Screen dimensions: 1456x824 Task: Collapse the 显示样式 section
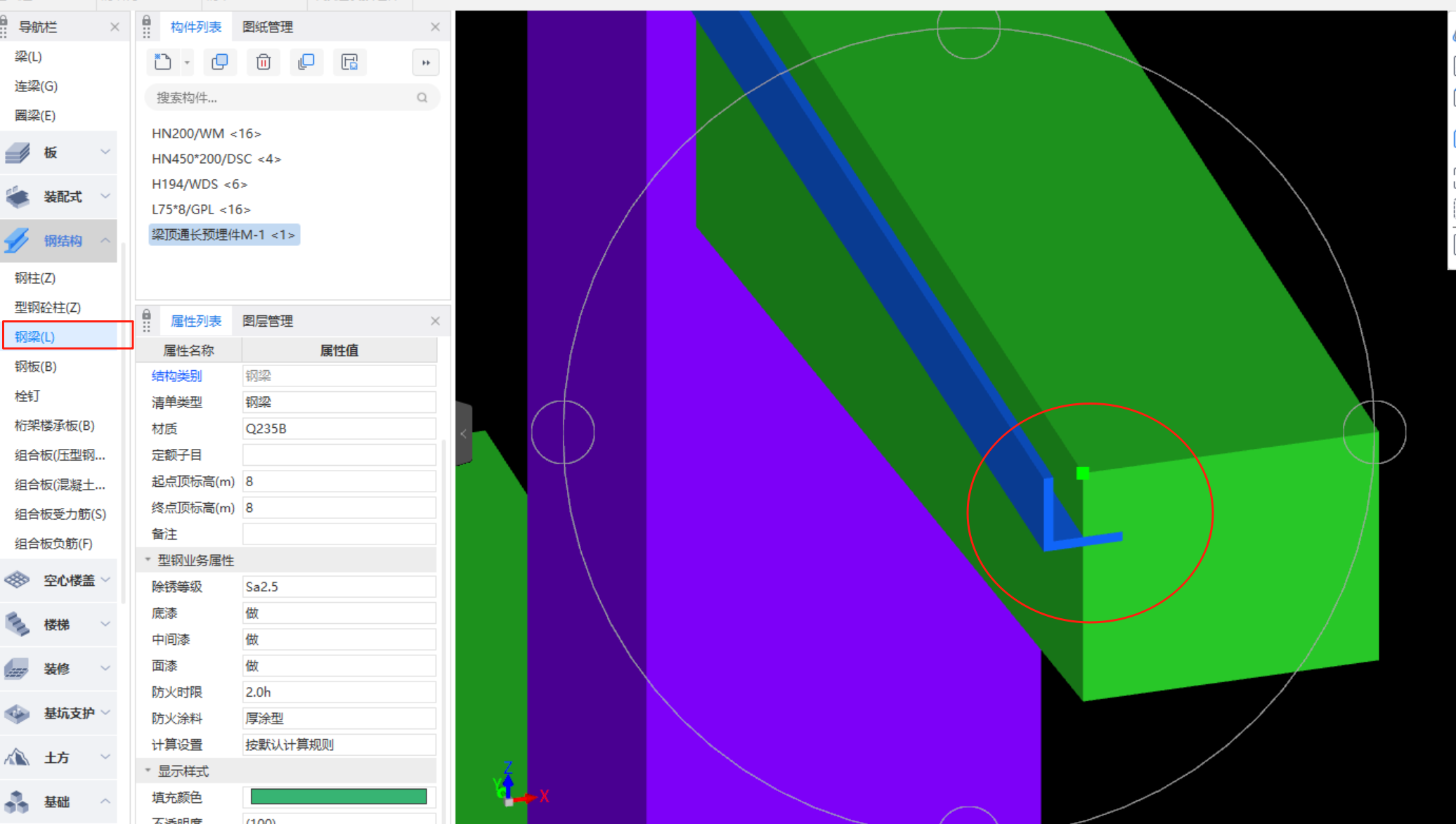148,771
